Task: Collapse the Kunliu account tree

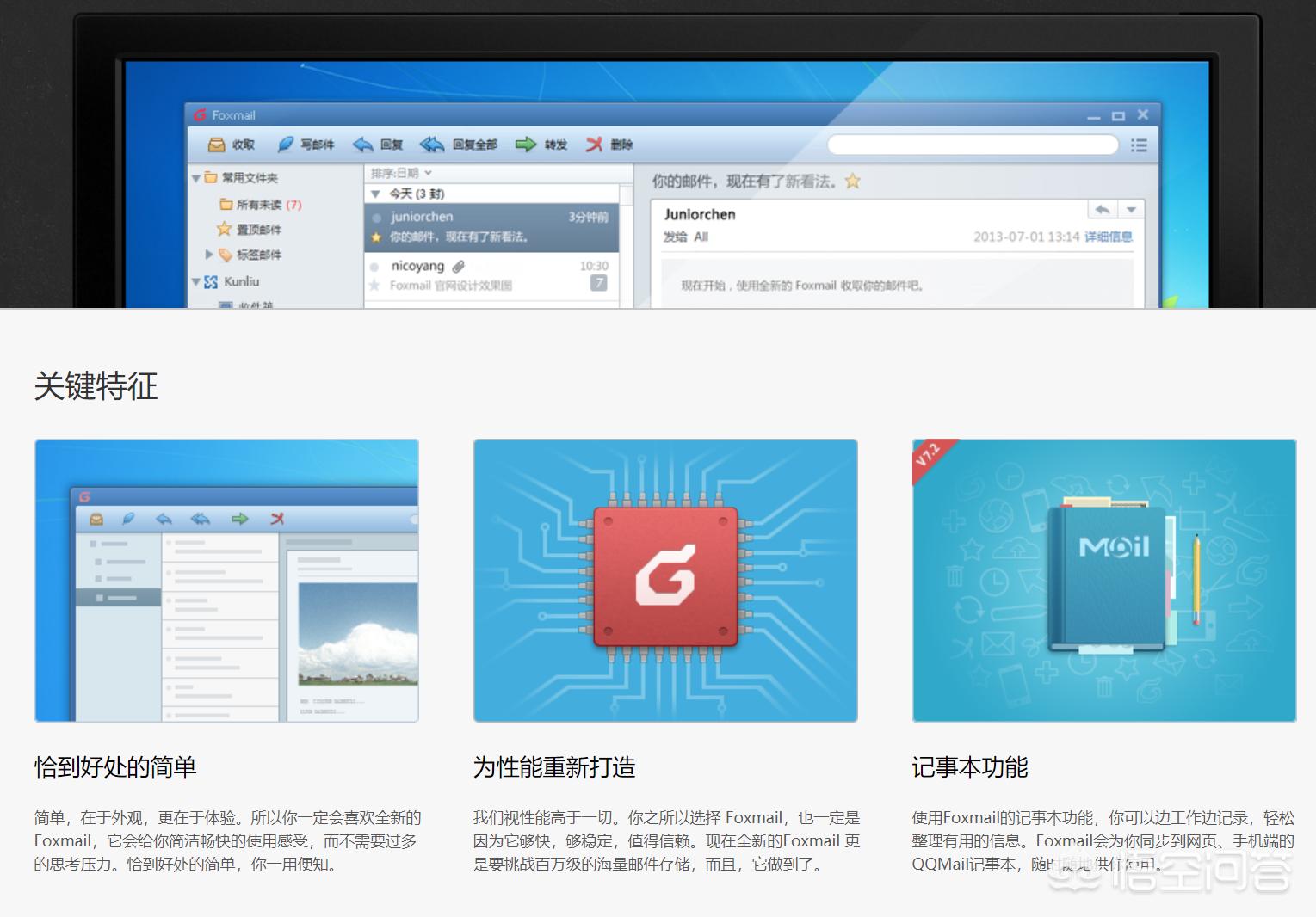Action: [x=196, y=281]
